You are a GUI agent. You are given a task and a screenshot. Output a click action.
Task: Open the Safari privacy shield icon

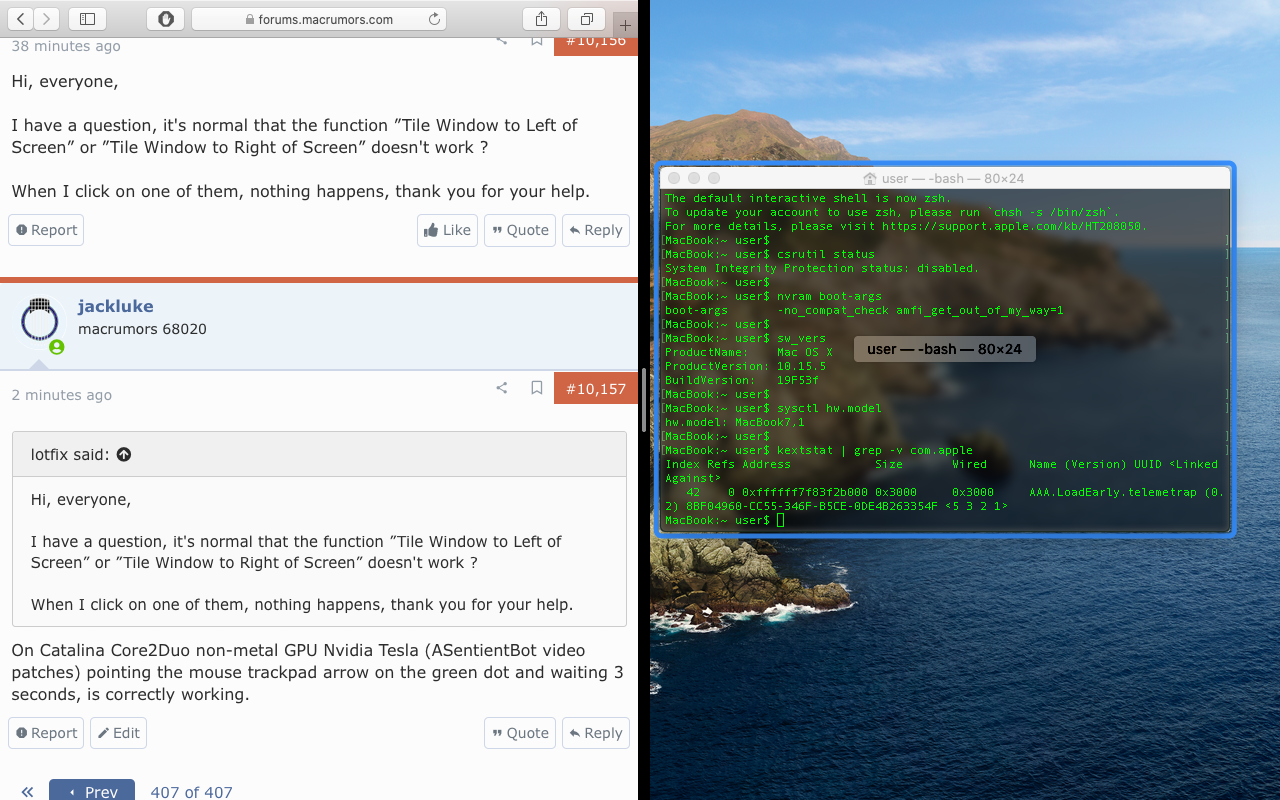coord(165,19)
